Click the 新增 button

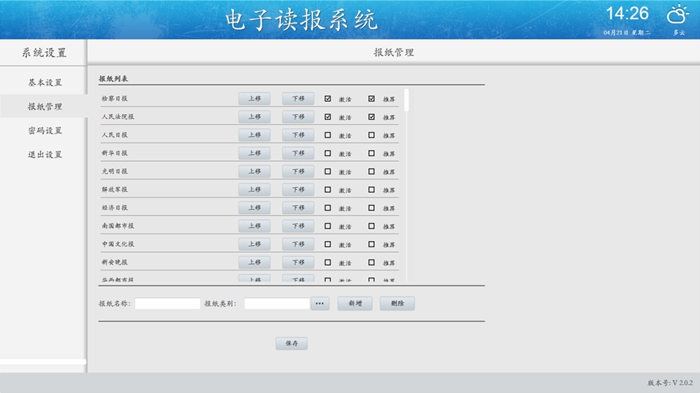pyautogui.click(x=355, y=304)
